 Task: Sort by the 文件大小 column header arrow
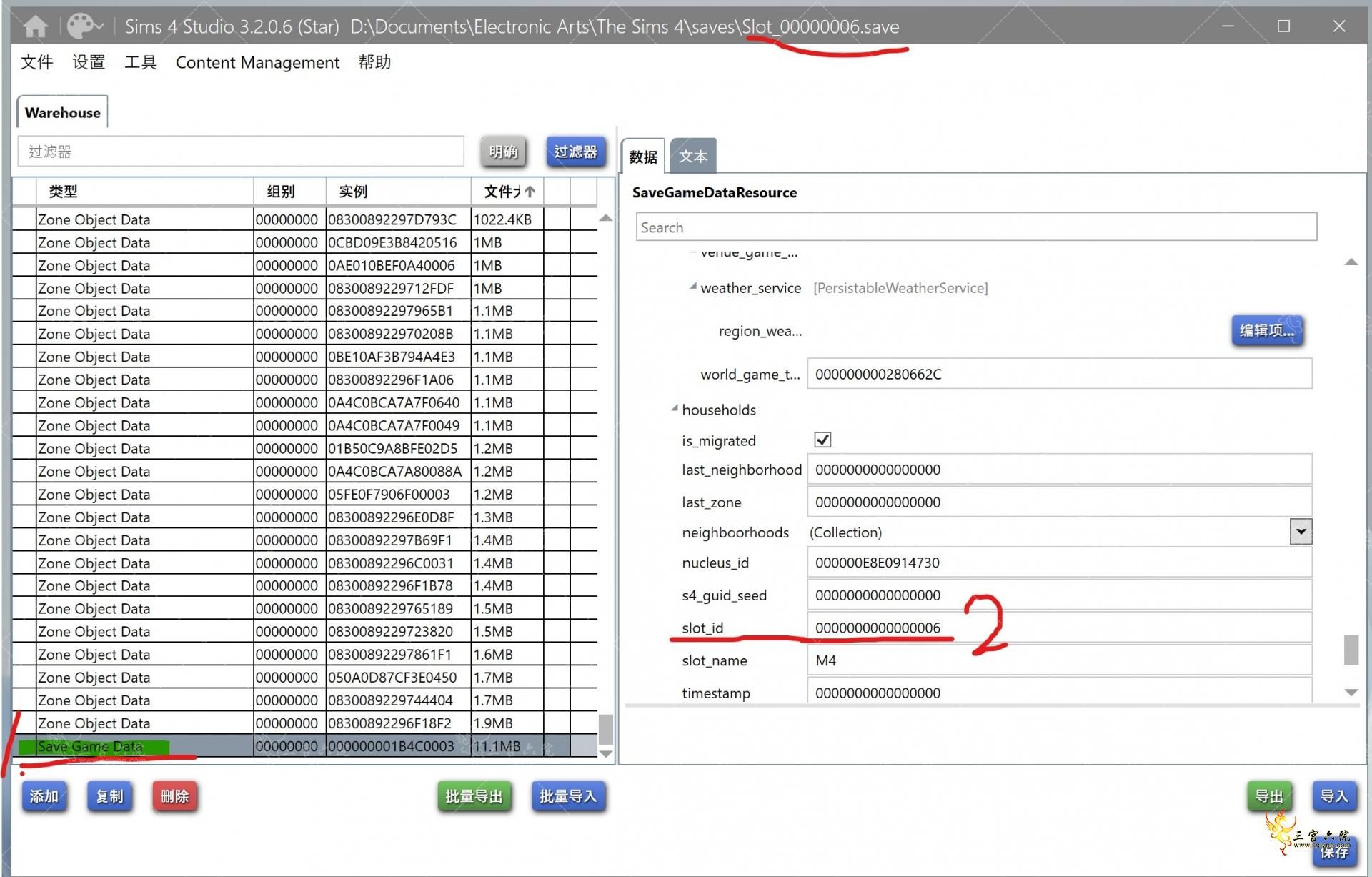(x=530, y=192)
